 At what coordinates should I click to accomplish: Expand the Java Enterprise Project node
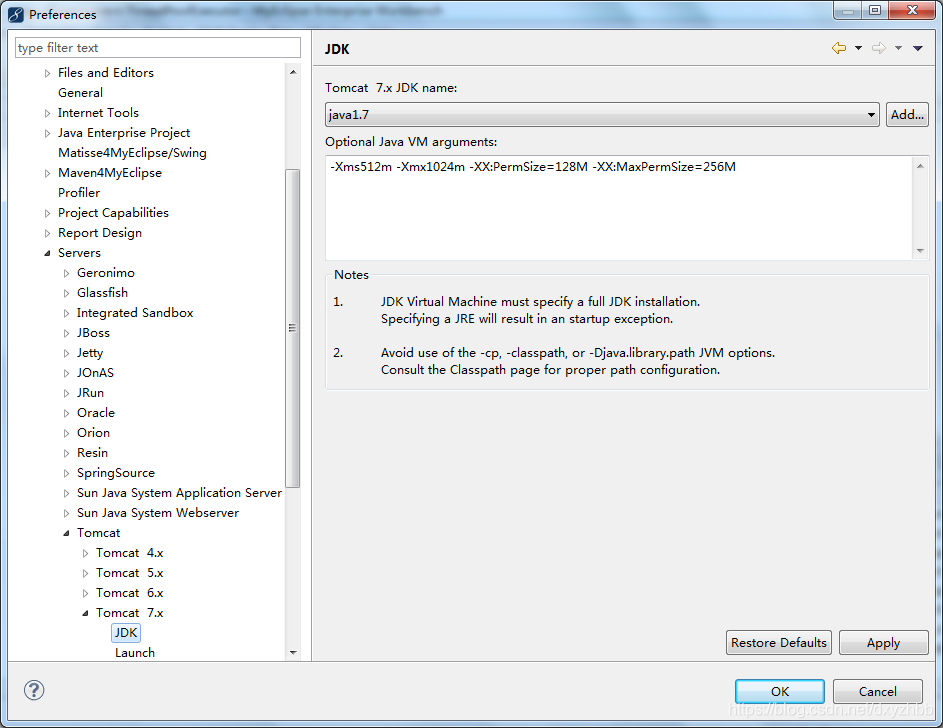(48, 133)
